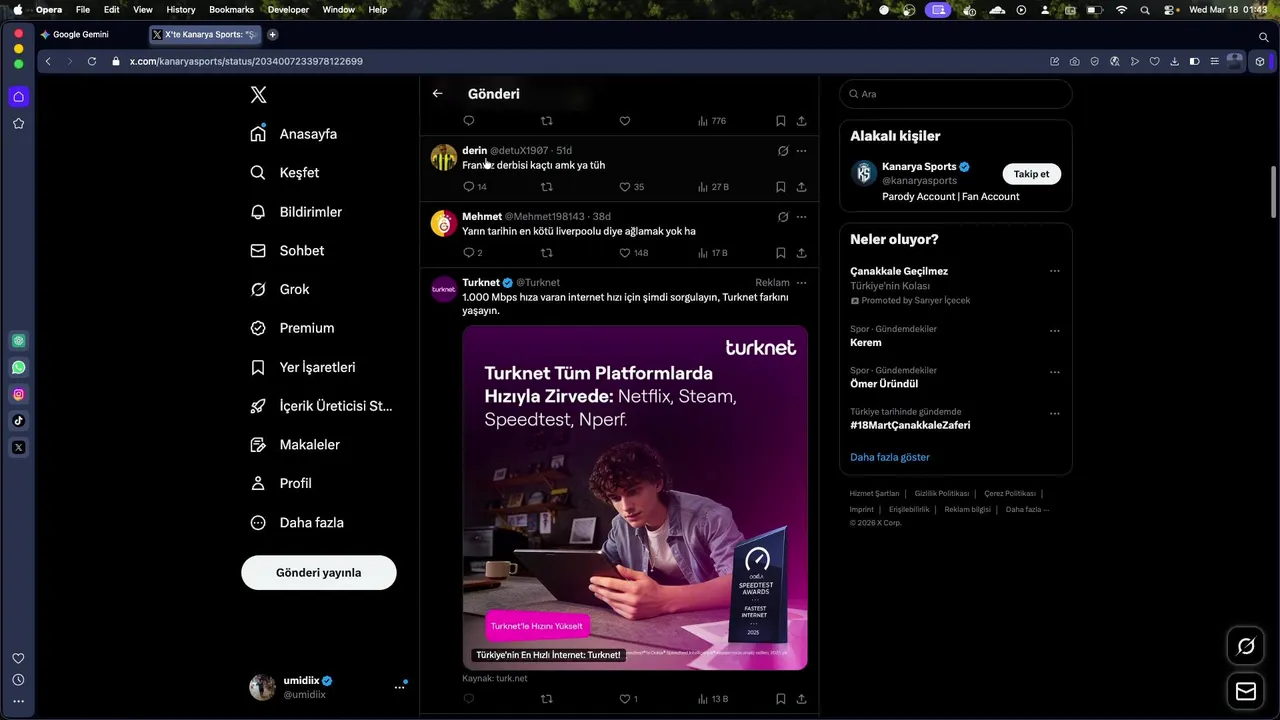Open Çanakkale Geçilmez trend options
This screenshot has width=1280, height=720.
click(x=1054, y=271)
